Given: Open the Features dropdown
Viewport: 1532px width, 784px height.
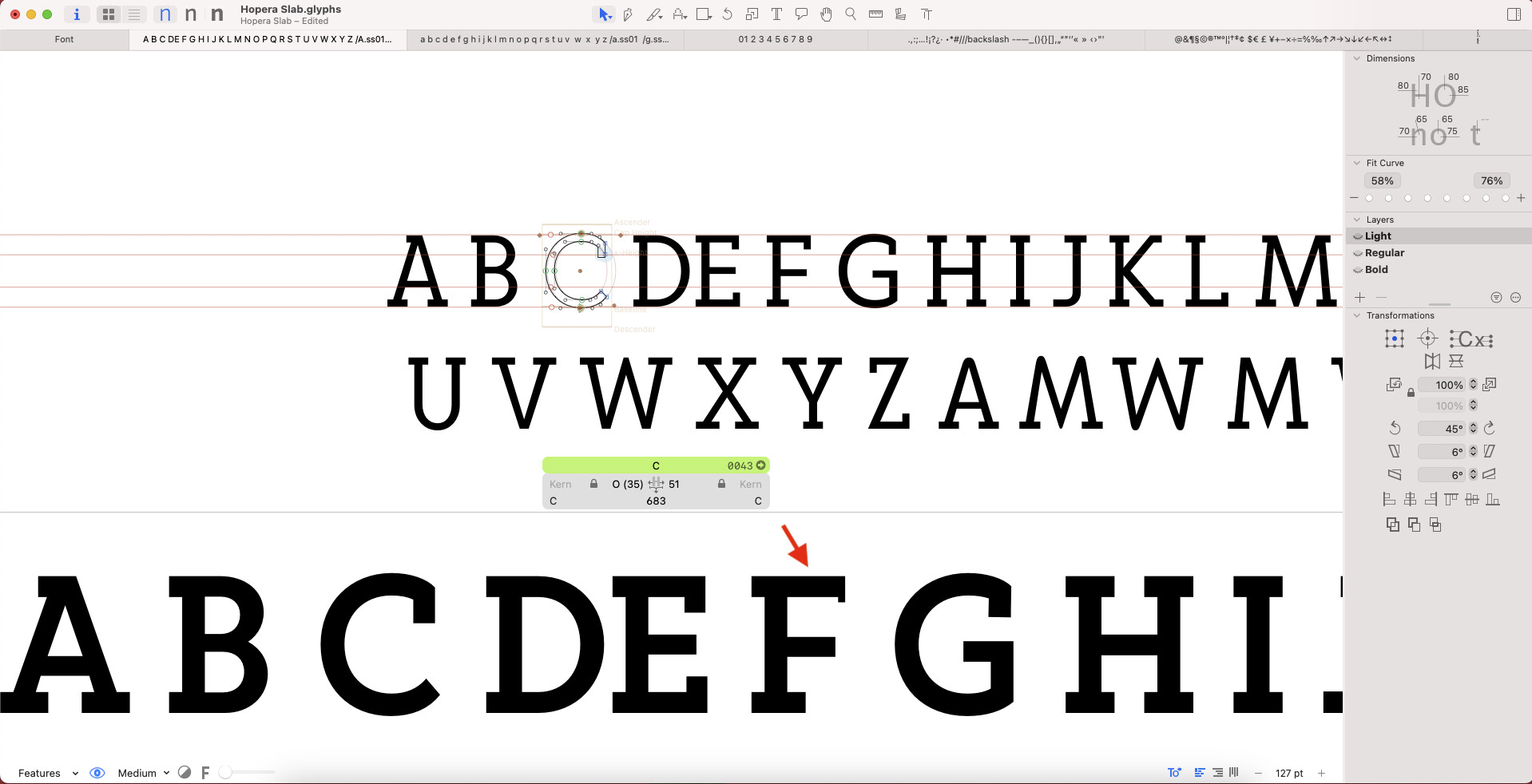Looking at the screenshot, I should click(x=48, y=773).
